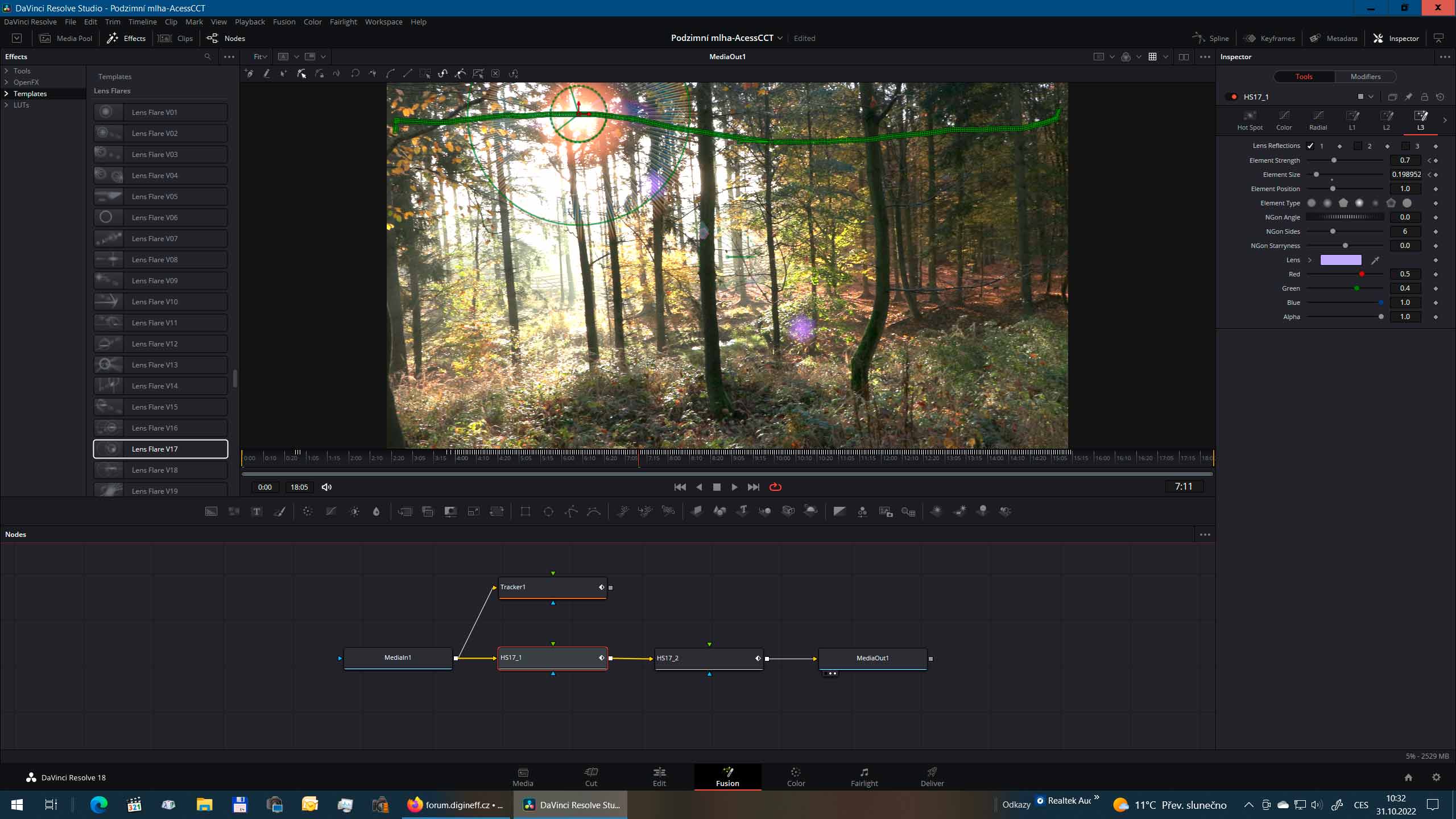Viewport: 1456px width, 819px height.
Task: Lock the HS17_1 tool controls
Action: click(1424, 97)
